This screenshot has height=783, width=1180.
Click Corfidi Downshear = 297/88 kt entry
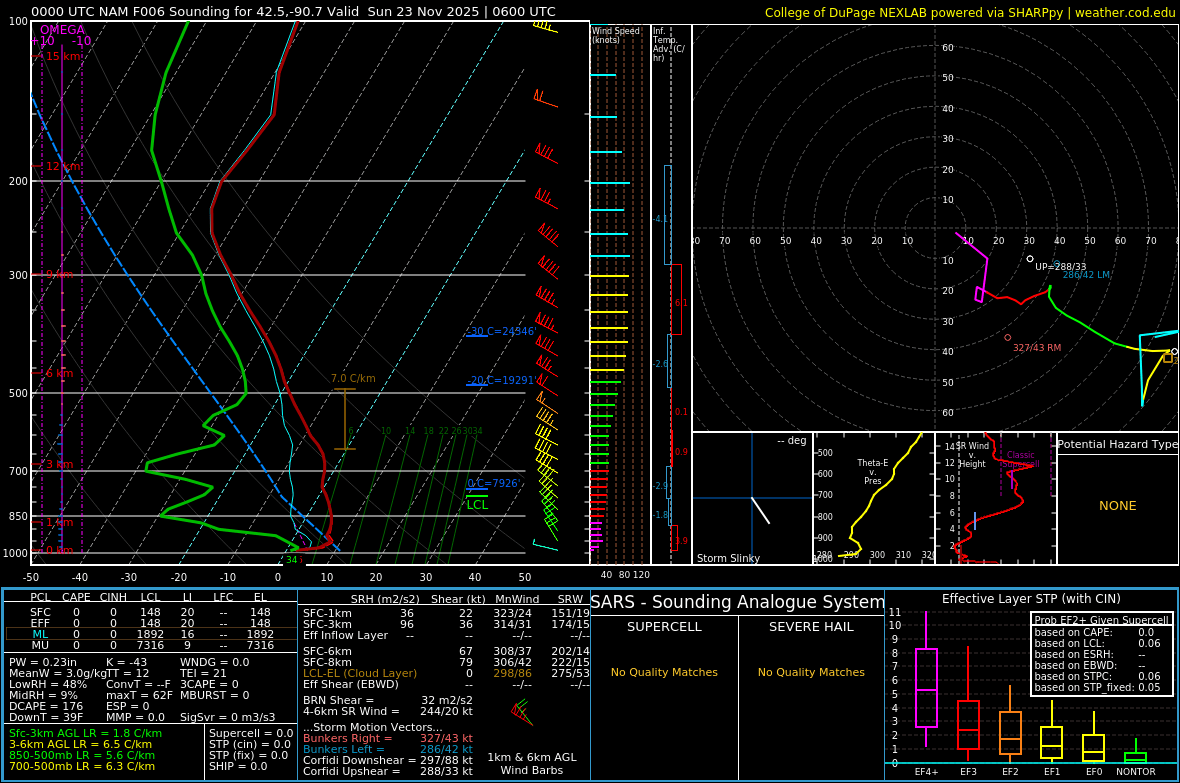[388, 760]
